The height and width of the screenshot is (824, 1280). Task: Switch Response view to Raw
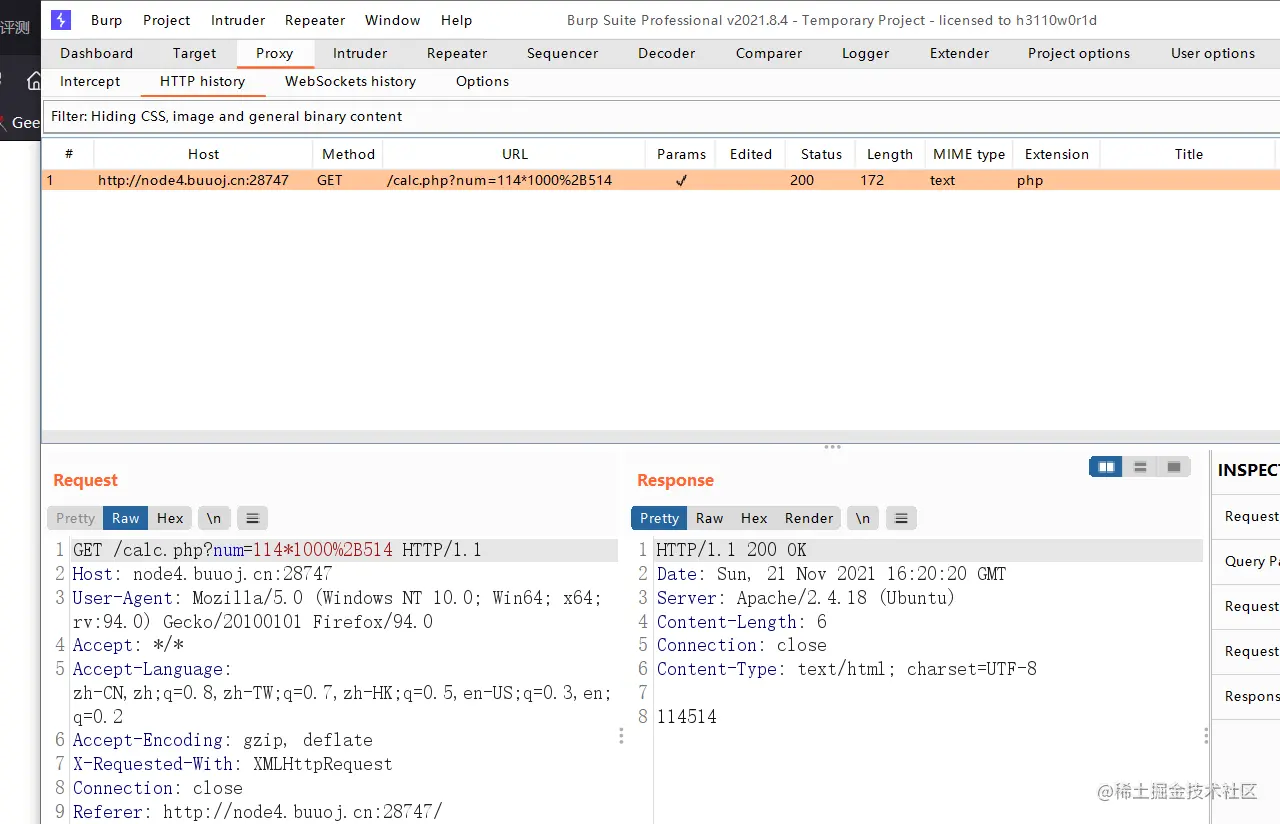coord(709,518)
